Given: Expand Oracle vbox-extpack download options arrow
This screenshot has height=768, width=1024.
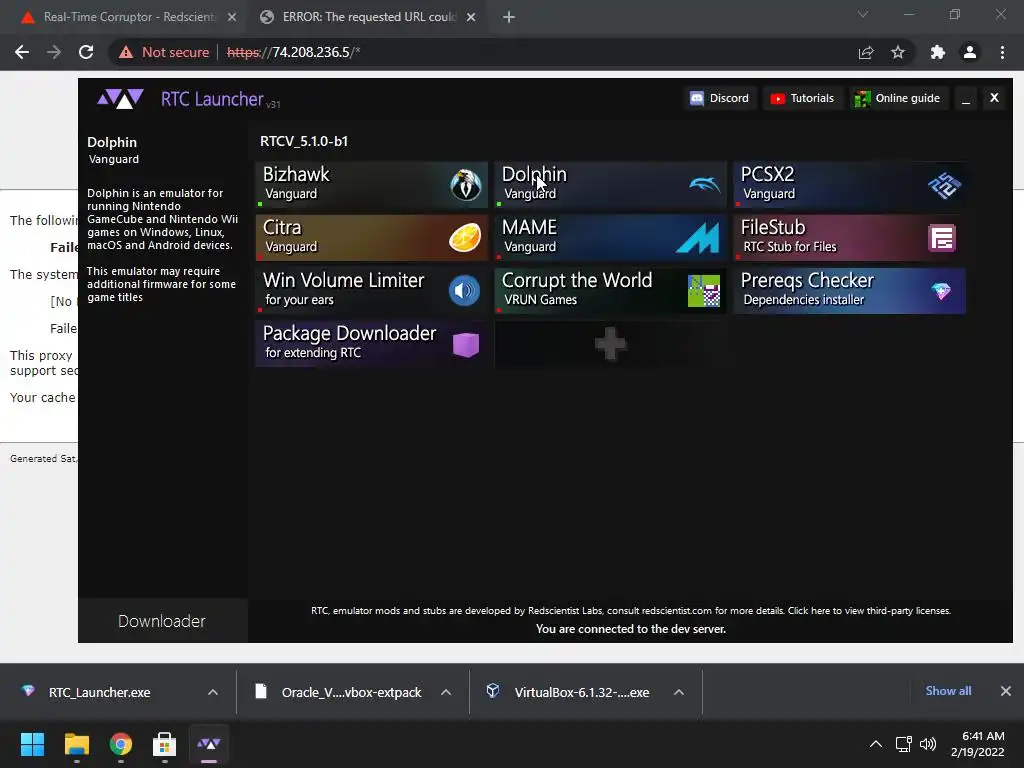Looking at the screenshot, I should (x=446, y=692).
